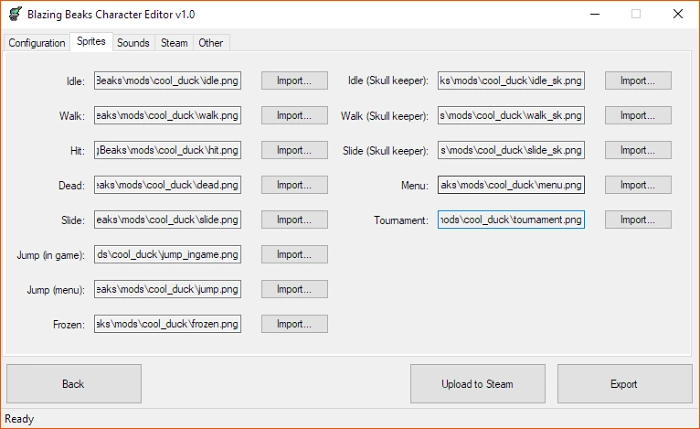This screenshot has height=429, width=700.
Task: Import the Tournament sprite
Action: [x=637, y=220]
